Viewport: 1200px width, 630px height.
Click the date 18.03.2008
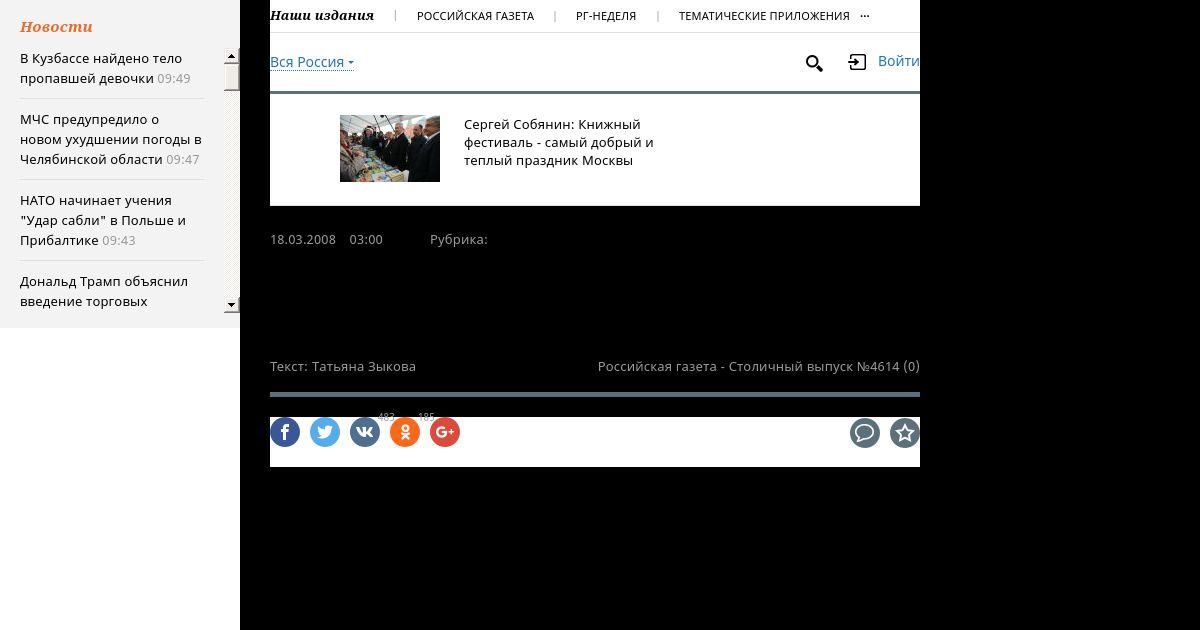303,239
